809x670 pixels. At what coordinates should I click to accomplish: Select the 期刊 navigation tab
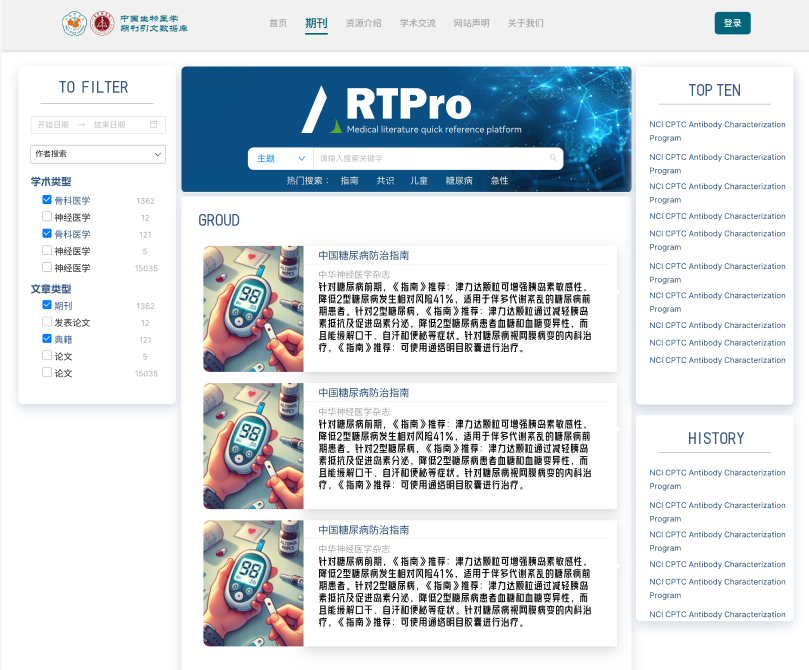pyautogui.click(x=316, y=23)
